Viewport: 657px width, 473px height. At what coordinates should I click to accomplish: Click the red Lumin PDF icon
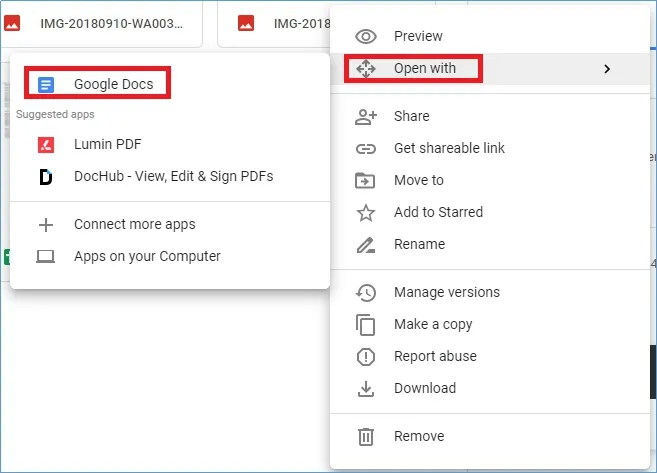pyautogui.click(x=46, y=145)
